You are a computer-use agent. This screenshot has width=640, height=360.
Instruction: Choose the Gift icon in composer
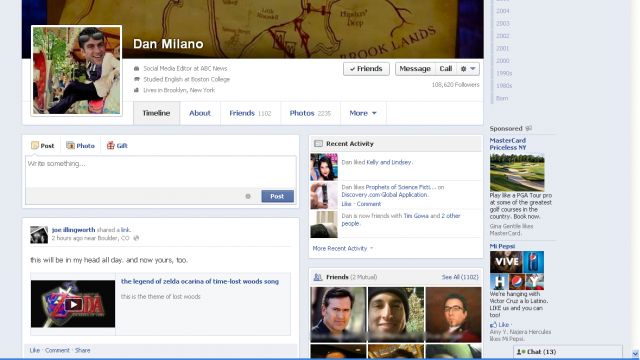pos(110,145)
